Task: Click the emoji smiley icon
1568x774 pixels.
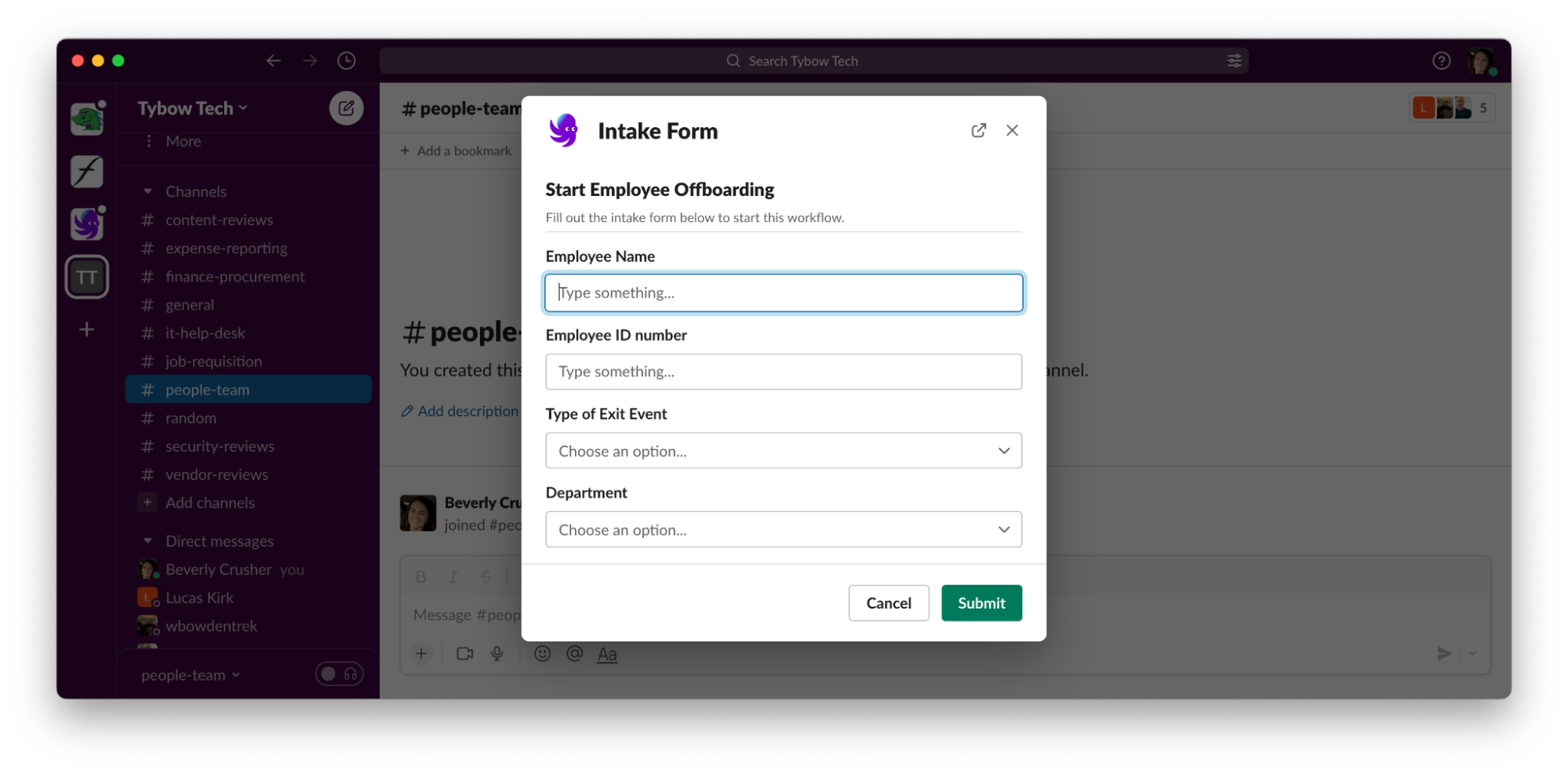Action: 542,653
